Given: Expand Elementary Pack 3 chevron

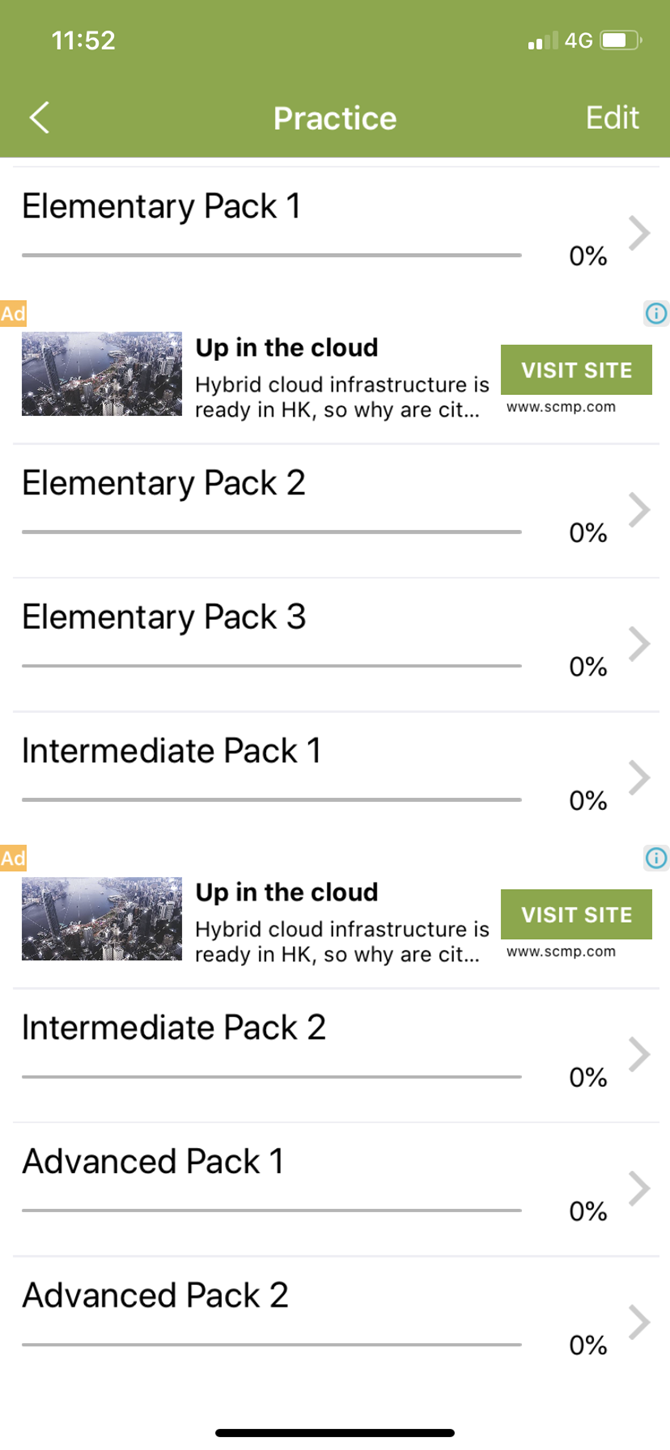Looking at the screenshot, I should click(639, 643).
